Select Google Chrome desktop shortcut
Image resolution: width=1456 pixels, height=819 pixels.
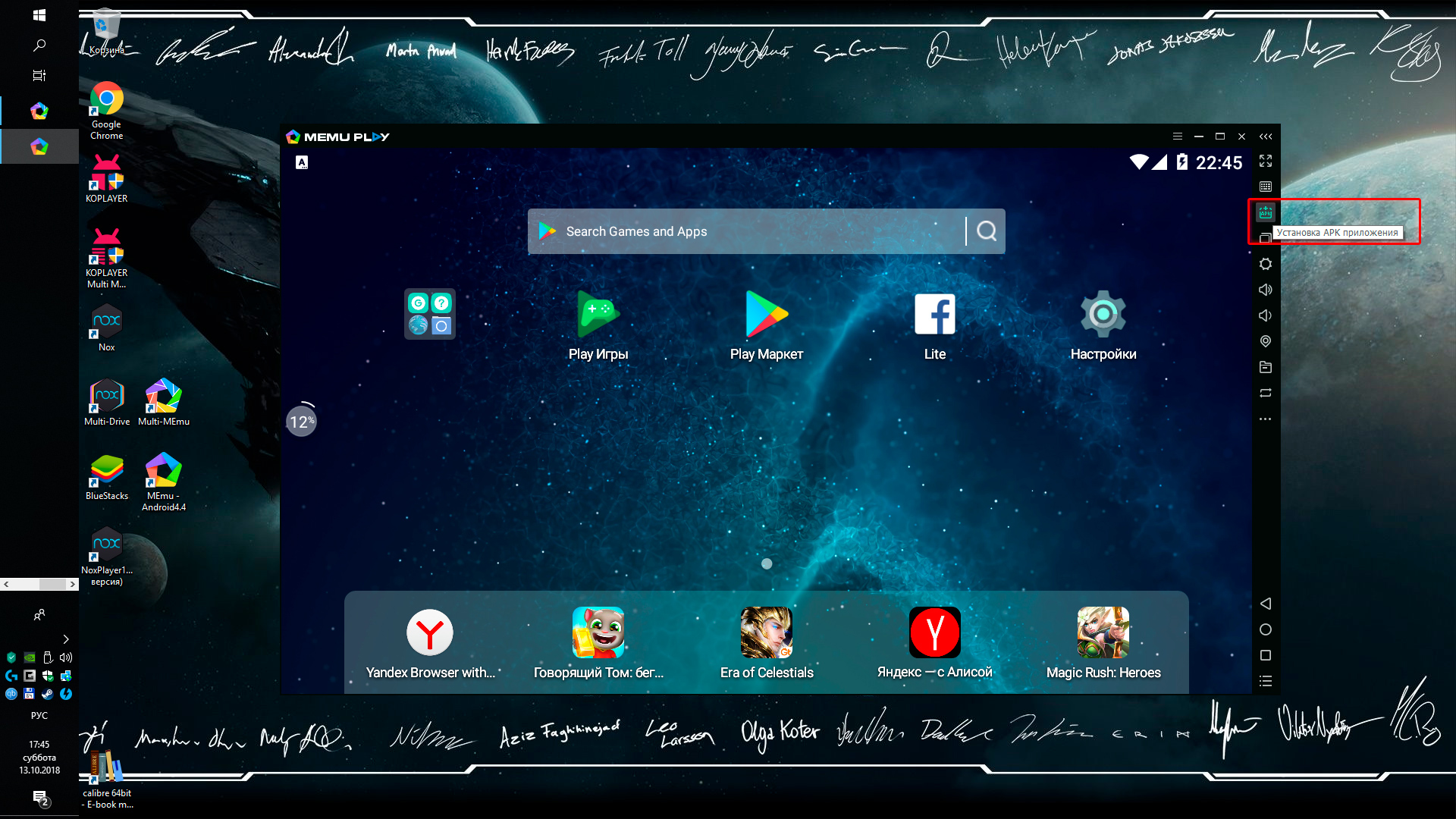[x=107, y=111]
